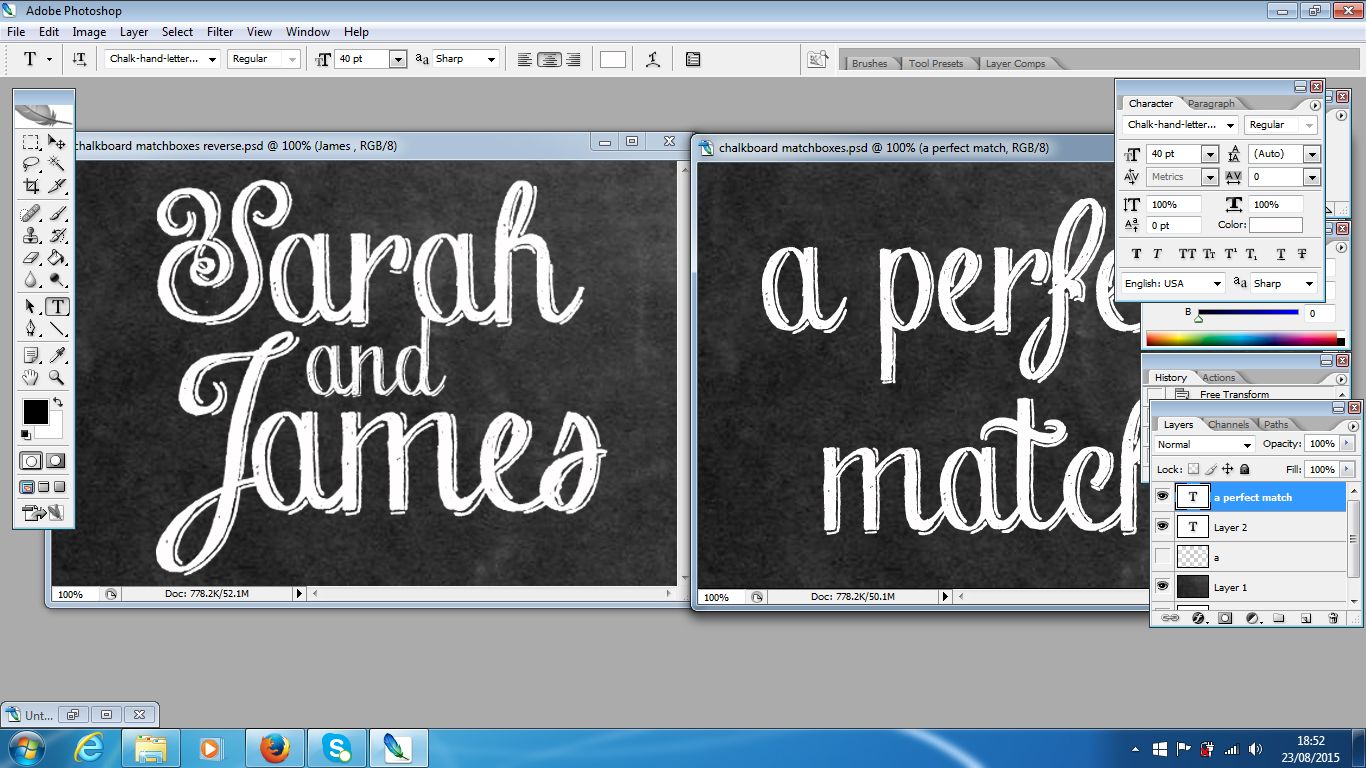Add layer style fx icon
The height and width of the screenshot is (768, 1366).
1198,618
